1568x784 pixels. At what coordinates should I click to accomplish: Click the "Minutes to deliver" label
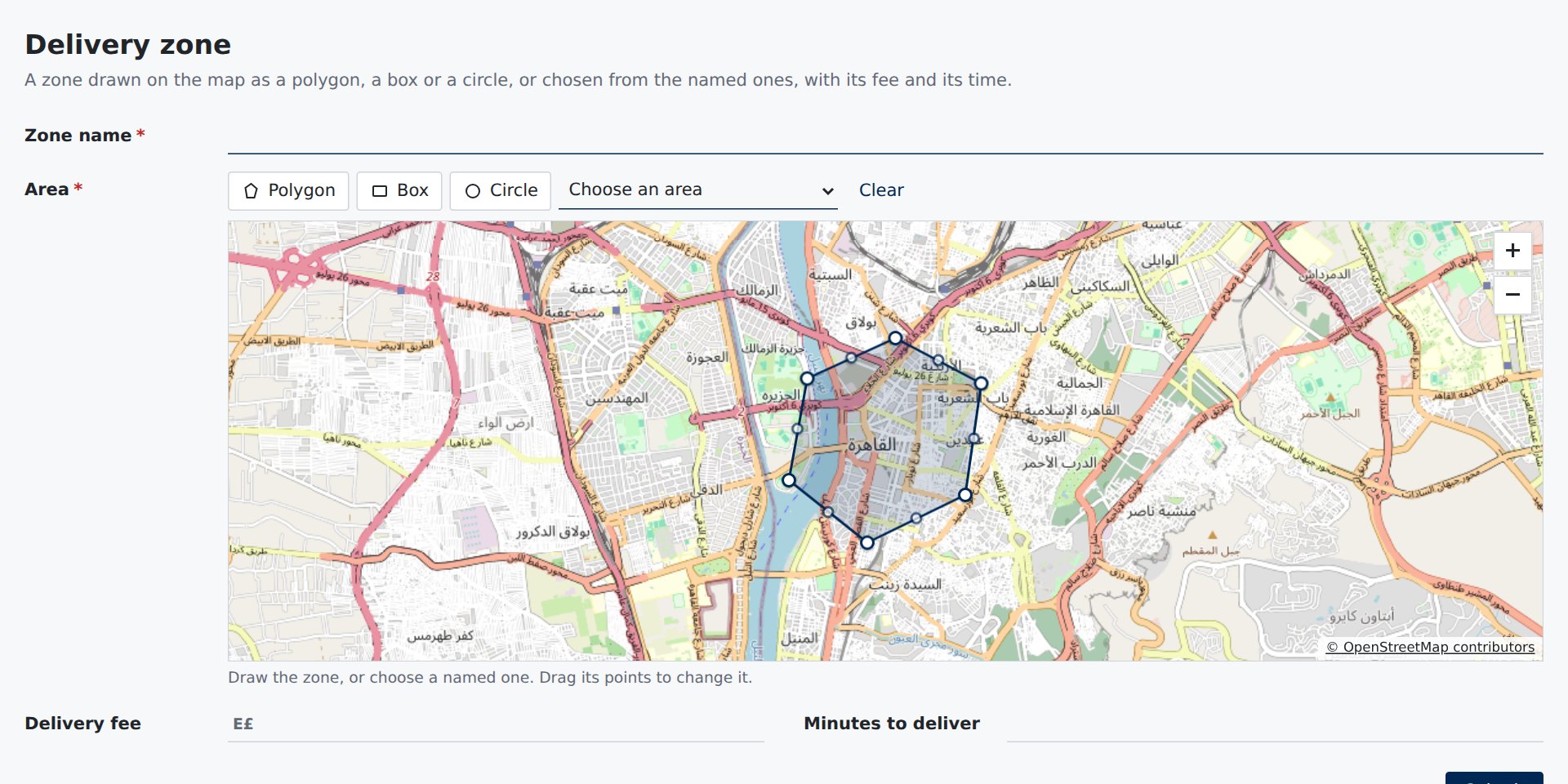pyautogui.click(x=892, y=724)
